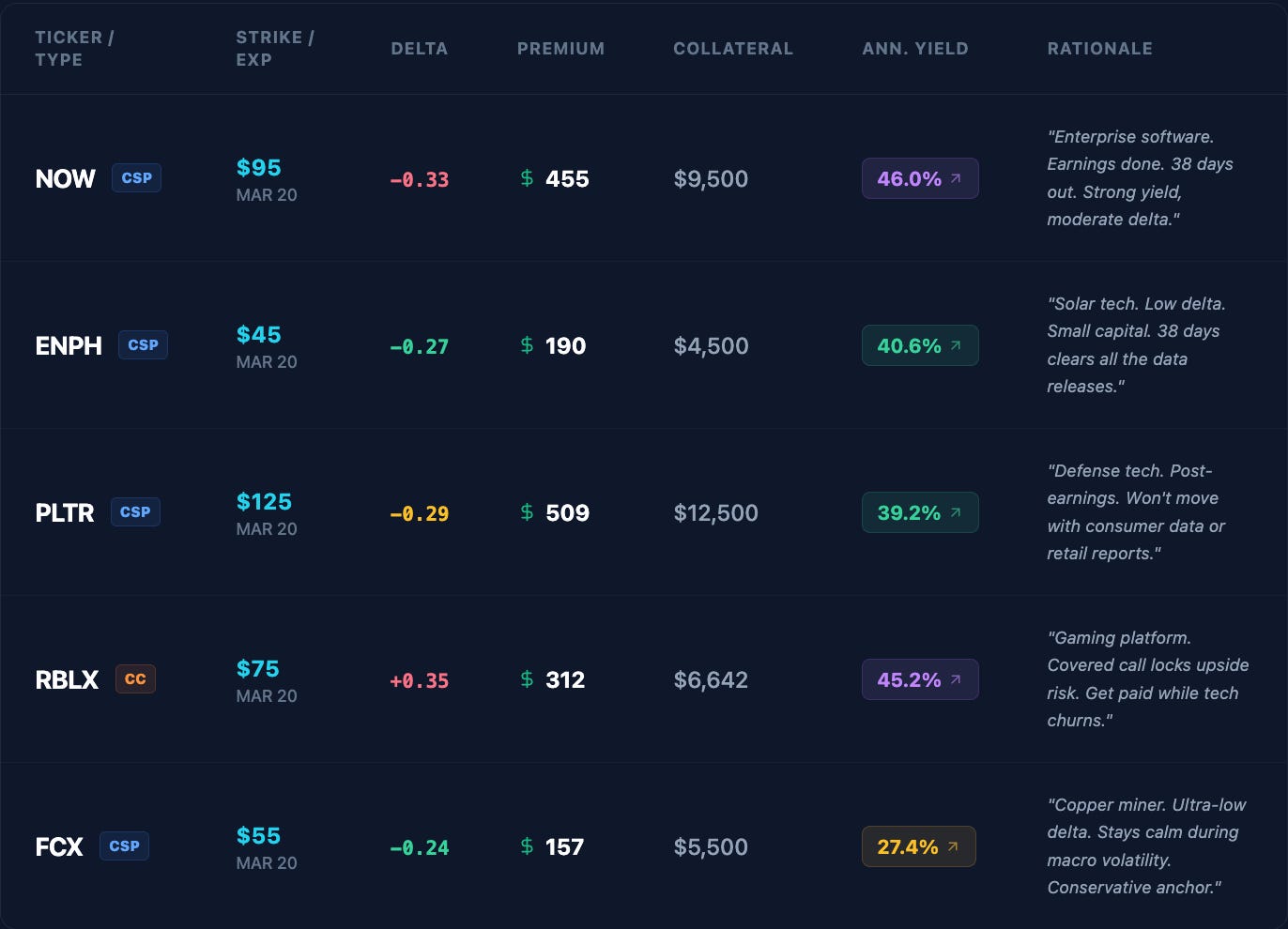The height and width of the screenshot is (929, 1288).
Task: Click the dollar sign icon beside premium 312
Action: (x=527, y=679)
